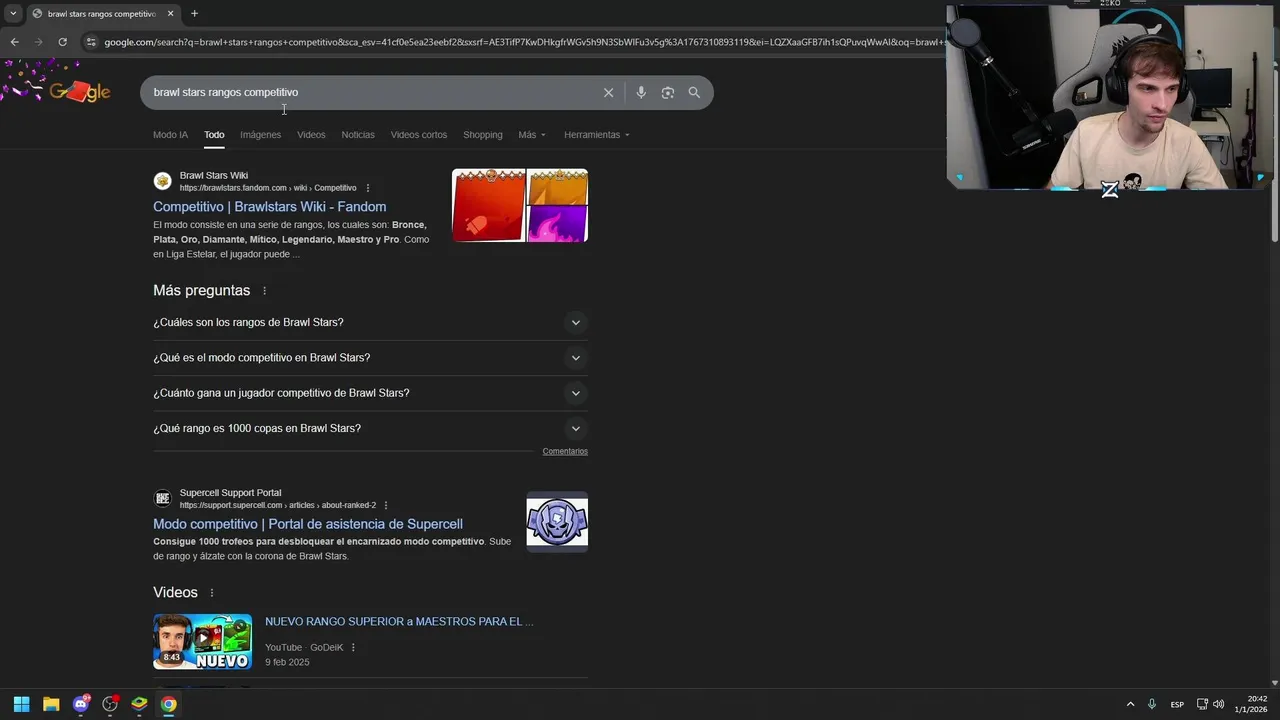Select the Todo results tab
The image size is (1280, 720).
point(214,135)
